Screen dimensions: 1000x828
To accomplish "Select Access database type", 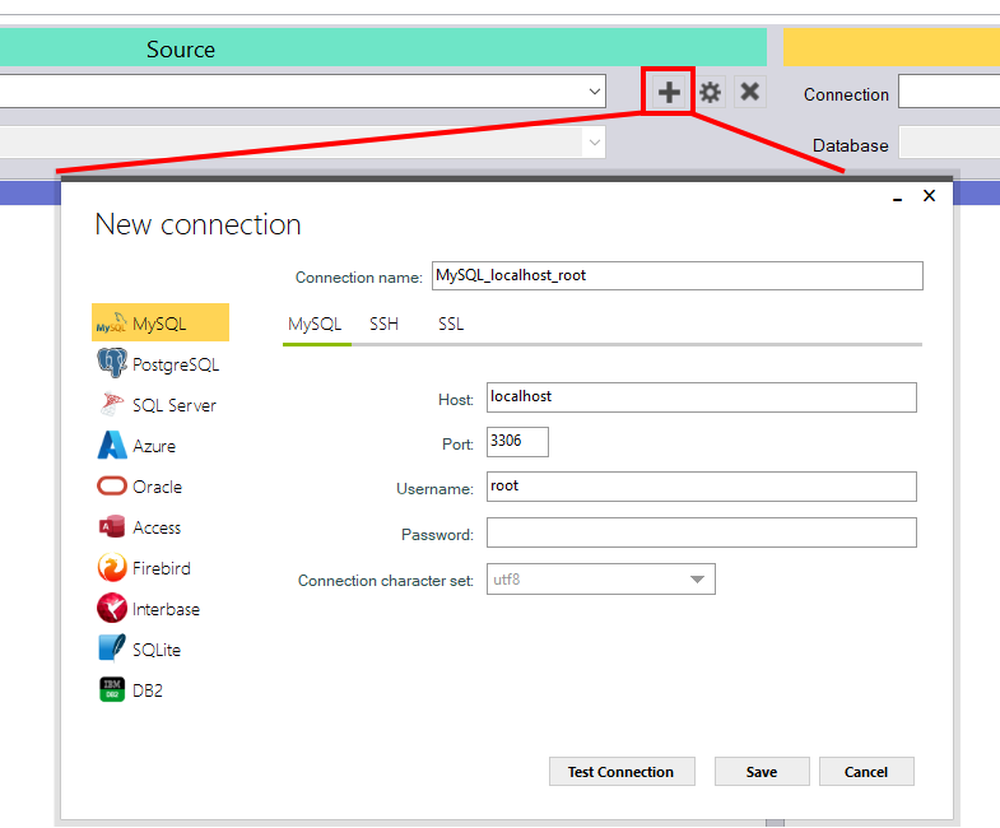I will [140, 527].
